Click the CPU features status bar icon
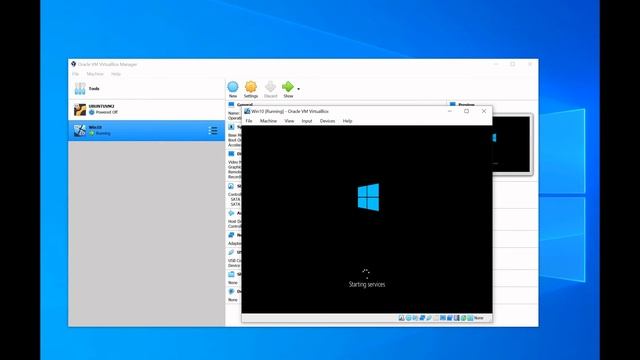 [457, 318]
